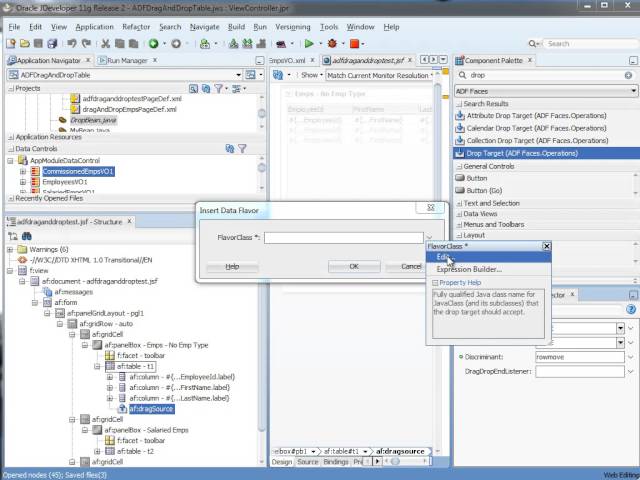Click the Discriminant field with rowmove
Image resolution: width=640 pixels, height=480 pixels.
[x=580, y=357]
